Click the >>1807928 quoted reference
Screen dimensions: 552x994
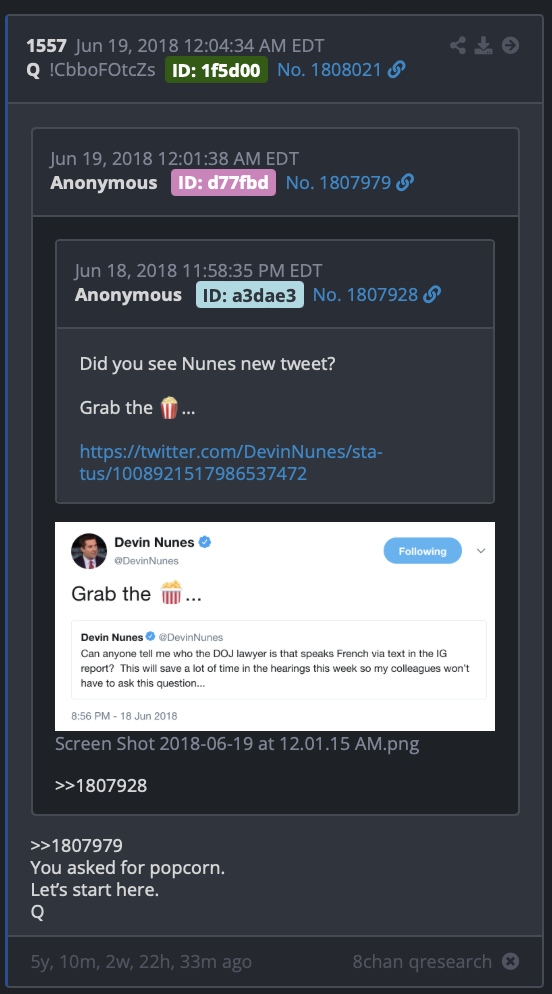click(x=101, y=786)
